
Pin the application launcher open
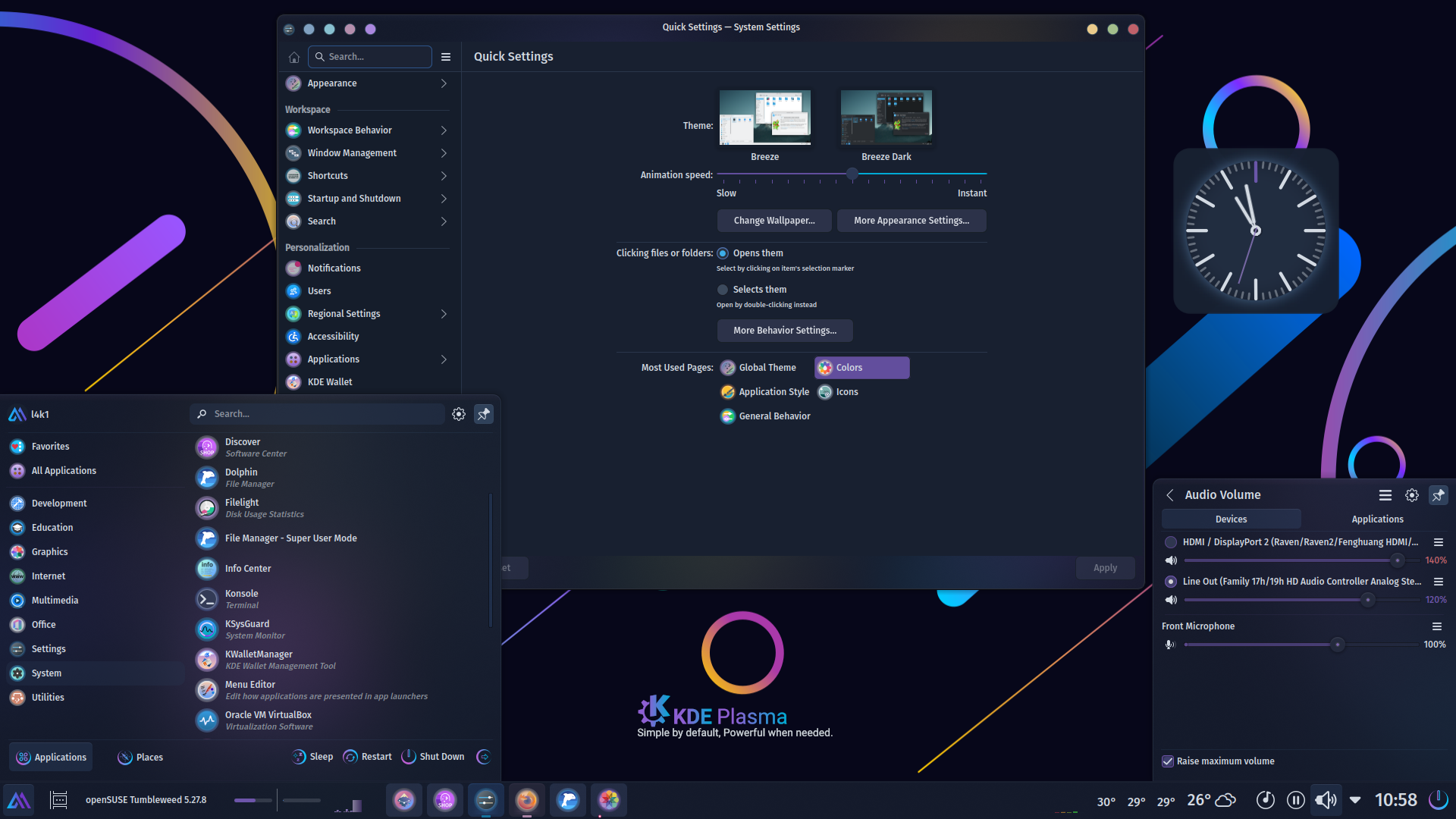tap(484, 414)
